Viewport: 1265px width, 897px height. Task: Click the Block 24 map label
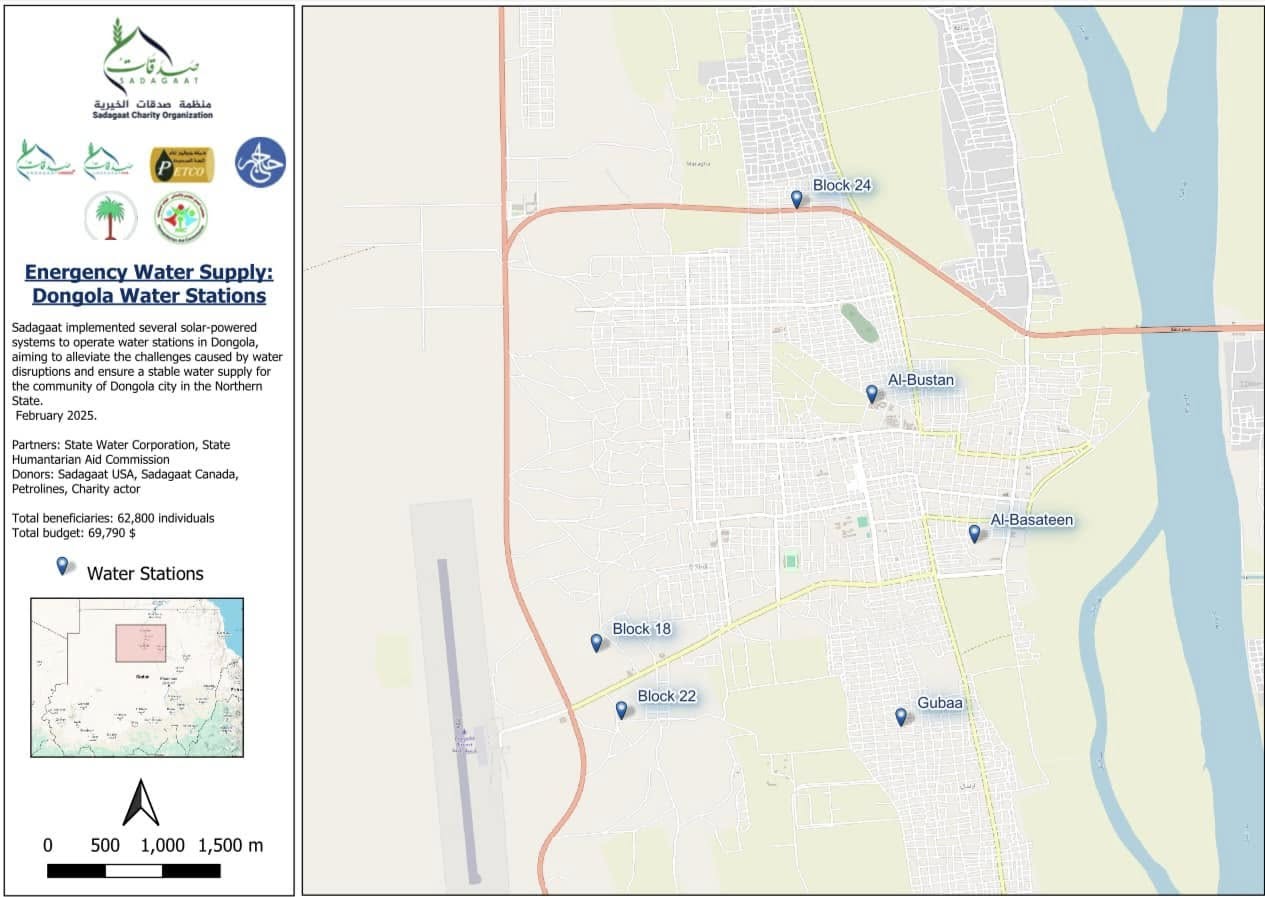click(x=843, y=186)
